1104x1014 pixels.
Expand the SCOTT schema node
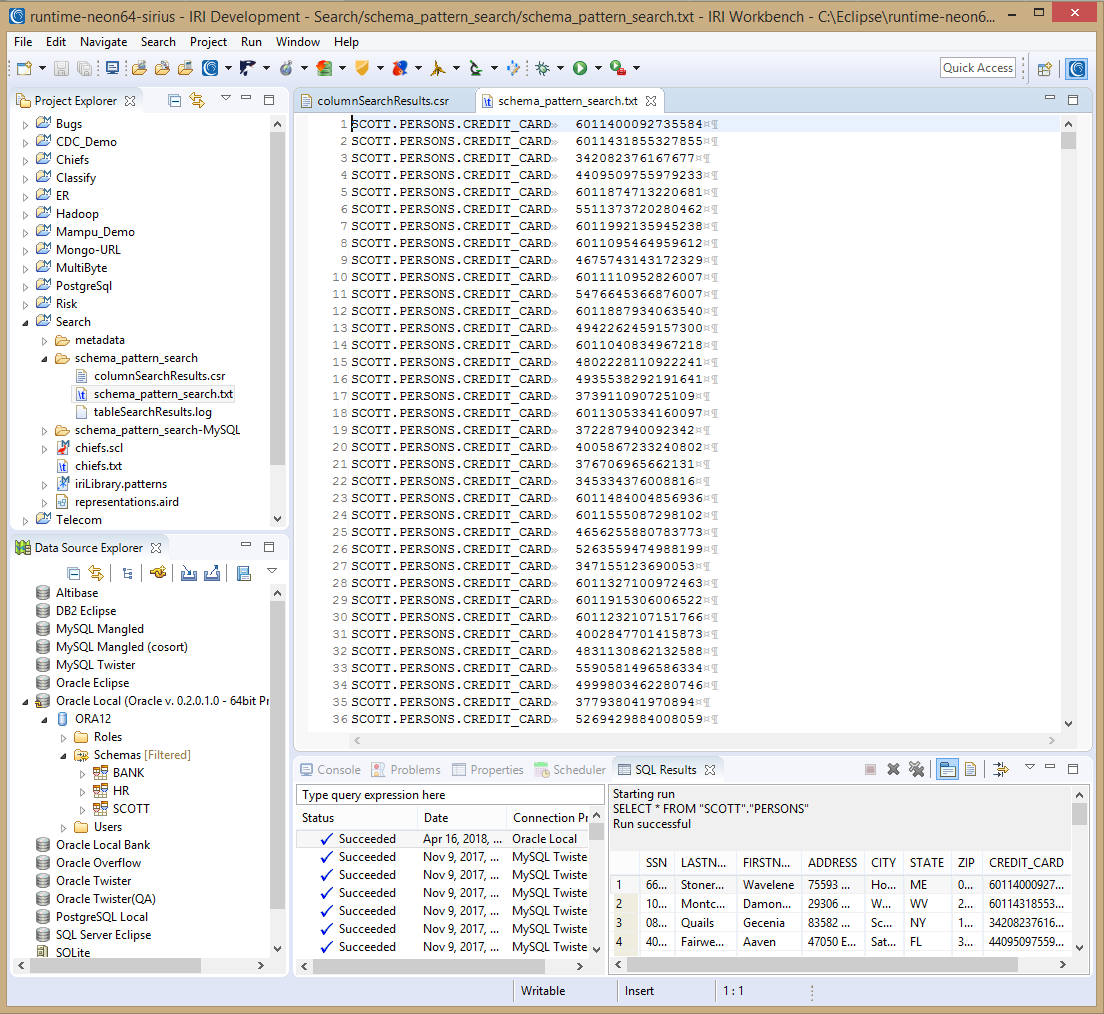[x=82, y=810]
